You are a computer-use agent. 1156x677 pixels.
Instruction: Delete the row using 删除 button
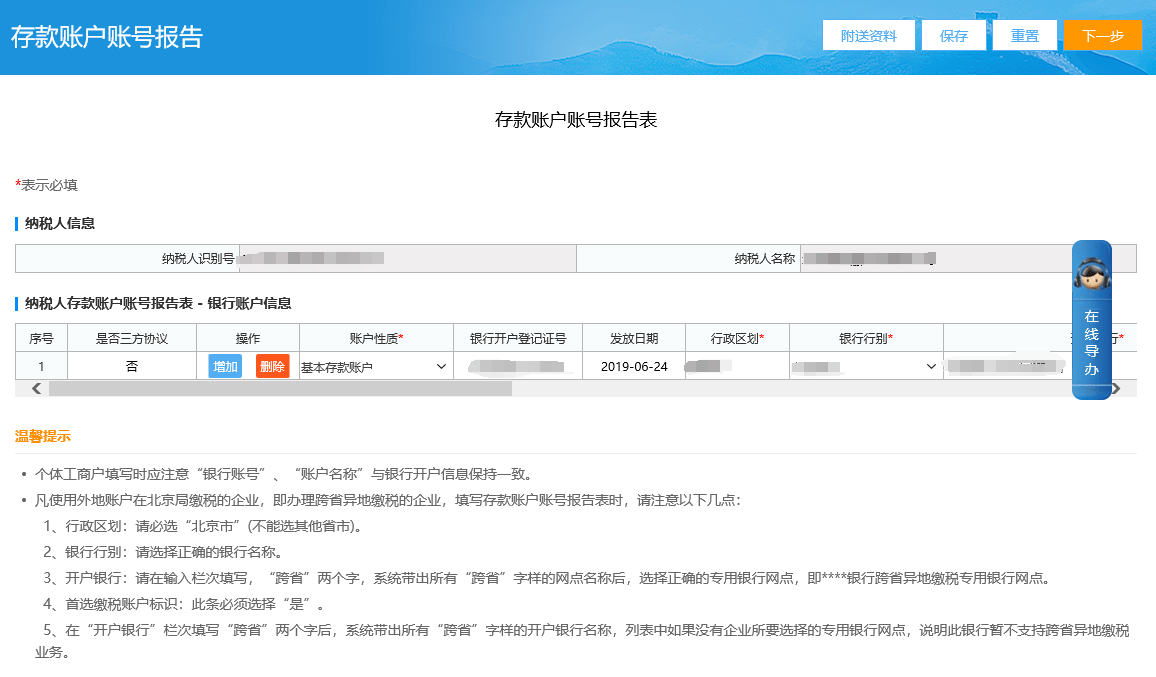[272, 367]
